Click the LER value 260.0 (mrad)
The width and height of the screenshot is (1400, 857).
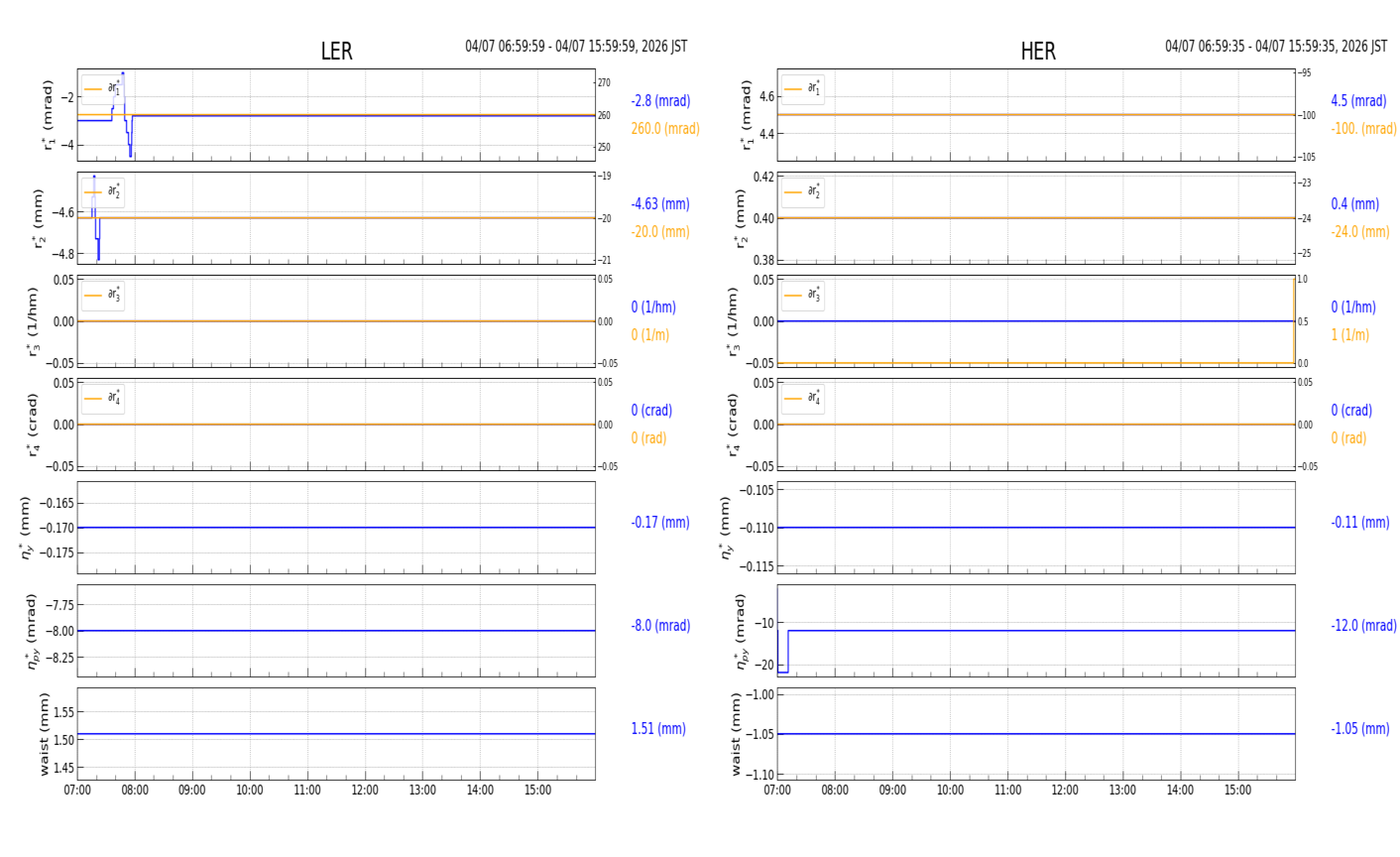(665, 129)
